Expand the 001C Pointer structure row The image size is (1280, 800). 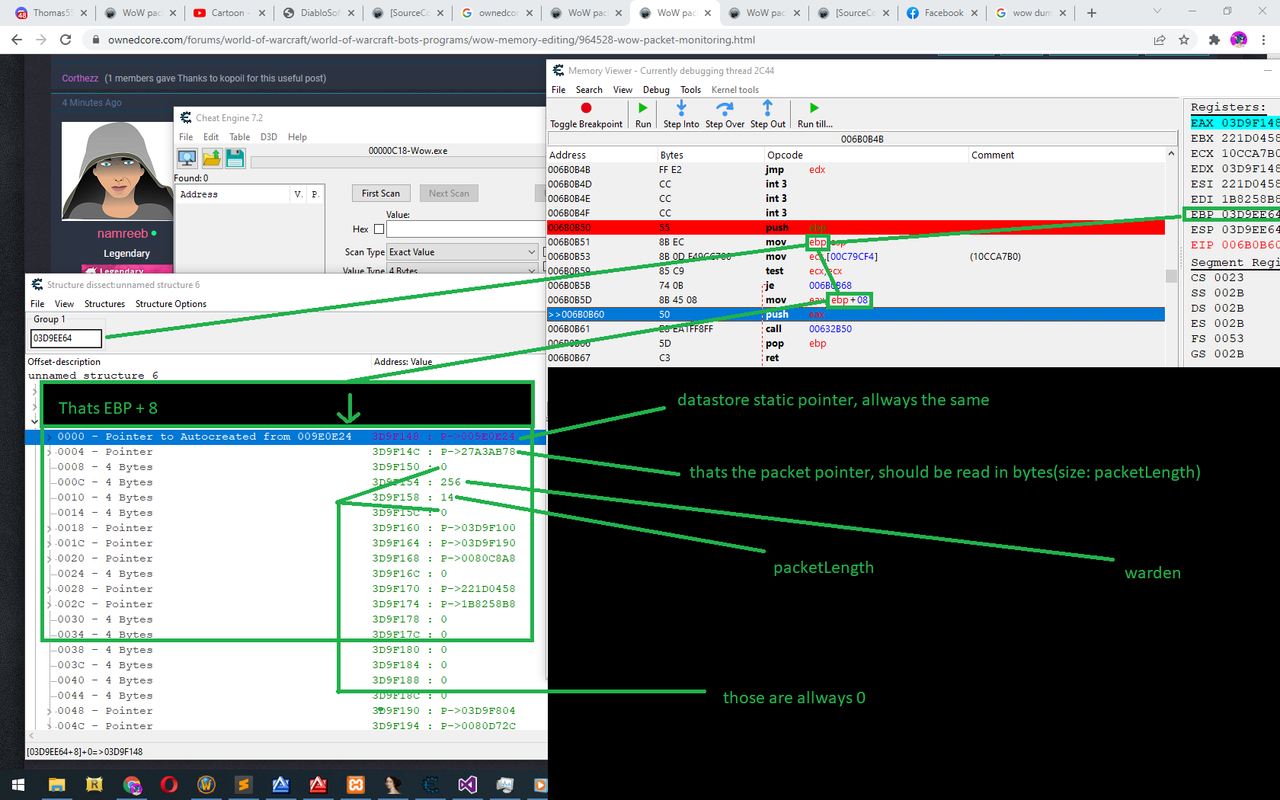tap(47, 543)
